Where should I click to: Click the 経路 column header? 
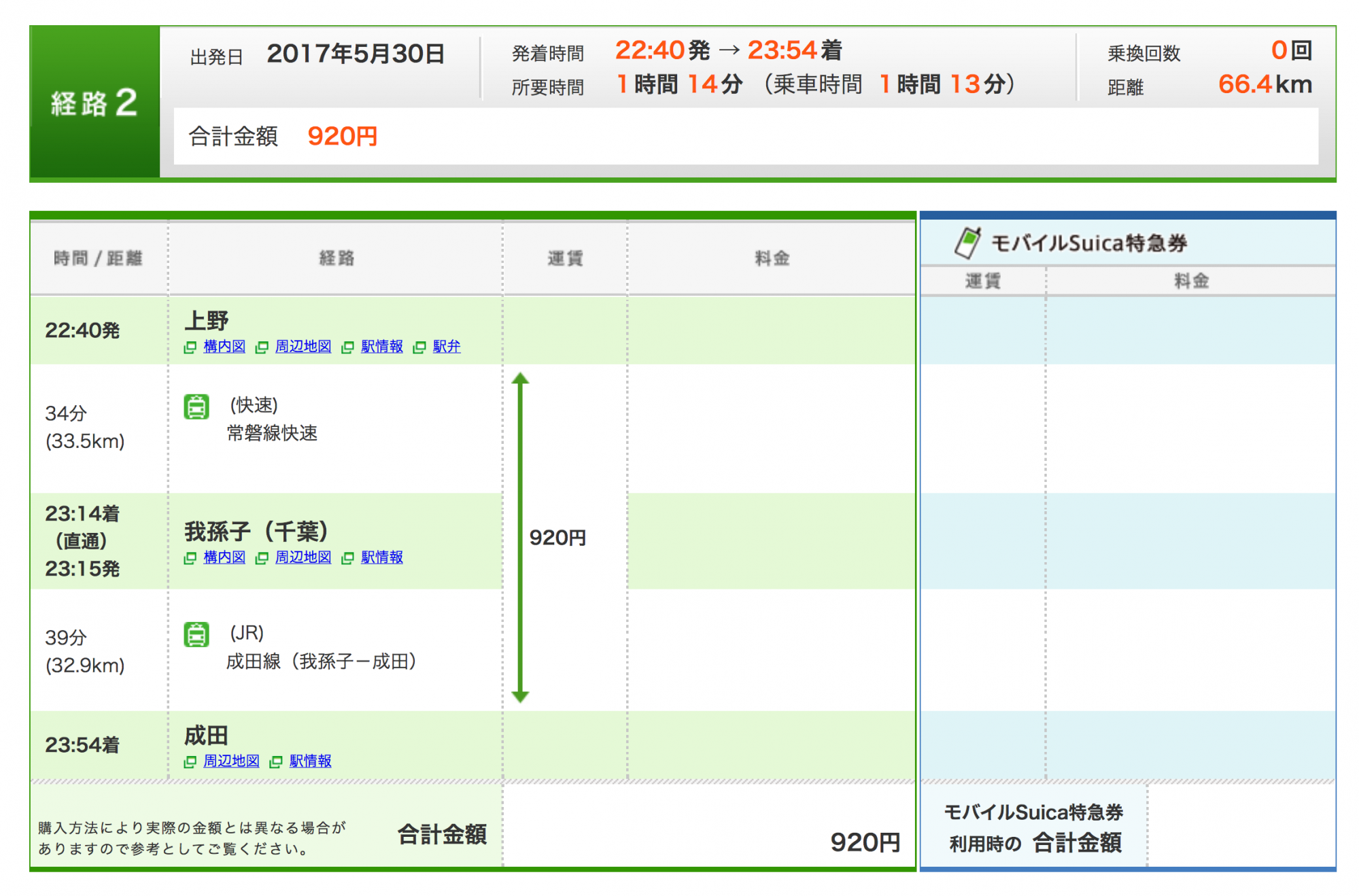337,258
